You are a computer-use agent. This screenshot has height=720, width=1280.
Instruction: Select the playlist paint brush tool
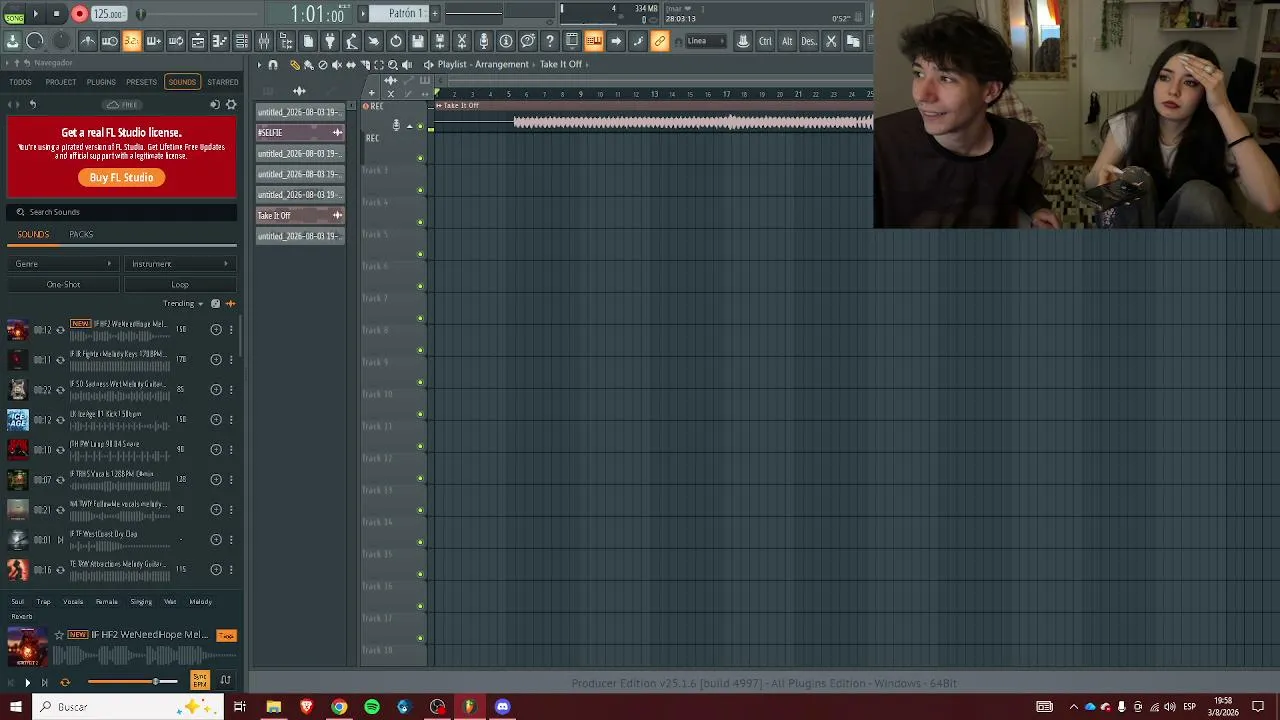pos(308,65)
